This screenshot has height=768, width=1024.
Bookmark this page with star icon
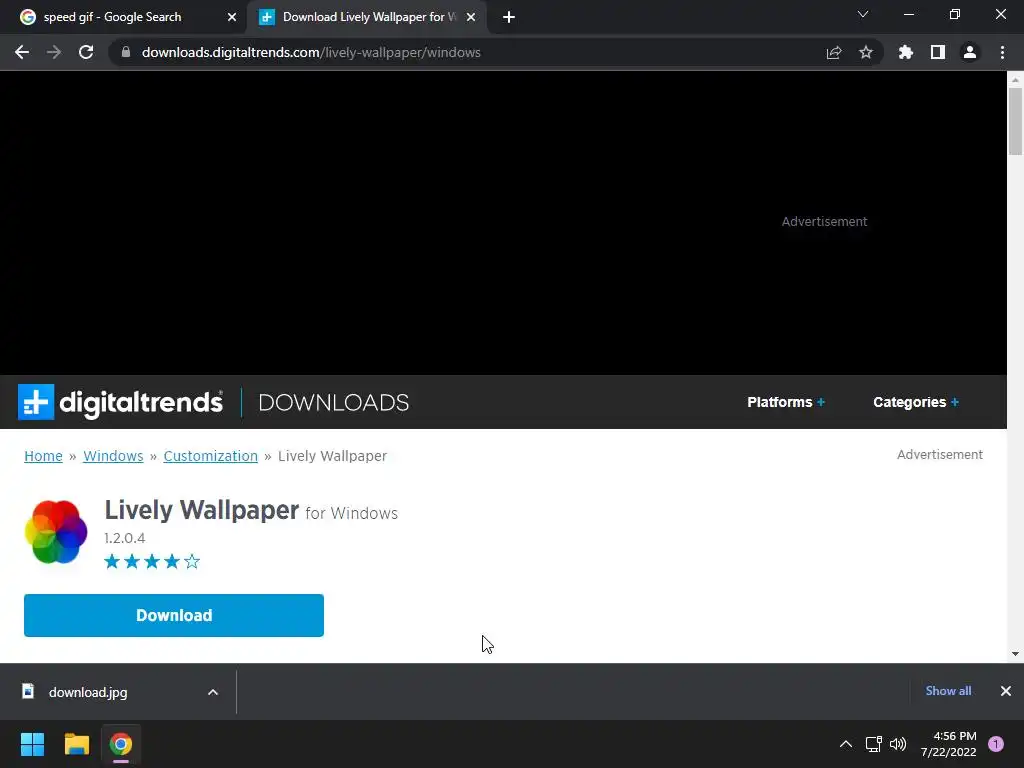[866, 52]
